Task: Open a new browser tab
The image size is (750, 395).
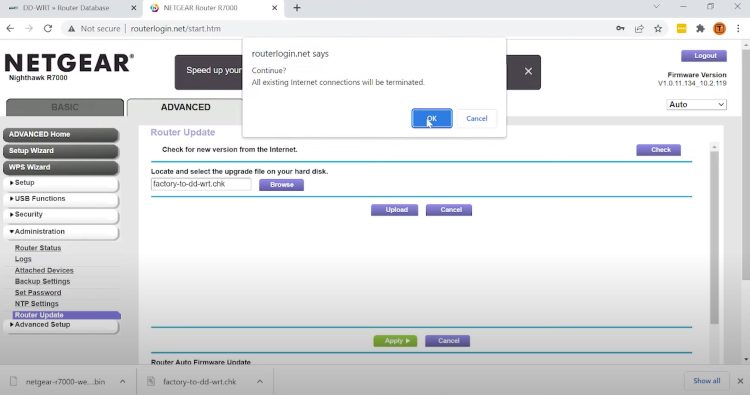Action: [x=297, y=8]
